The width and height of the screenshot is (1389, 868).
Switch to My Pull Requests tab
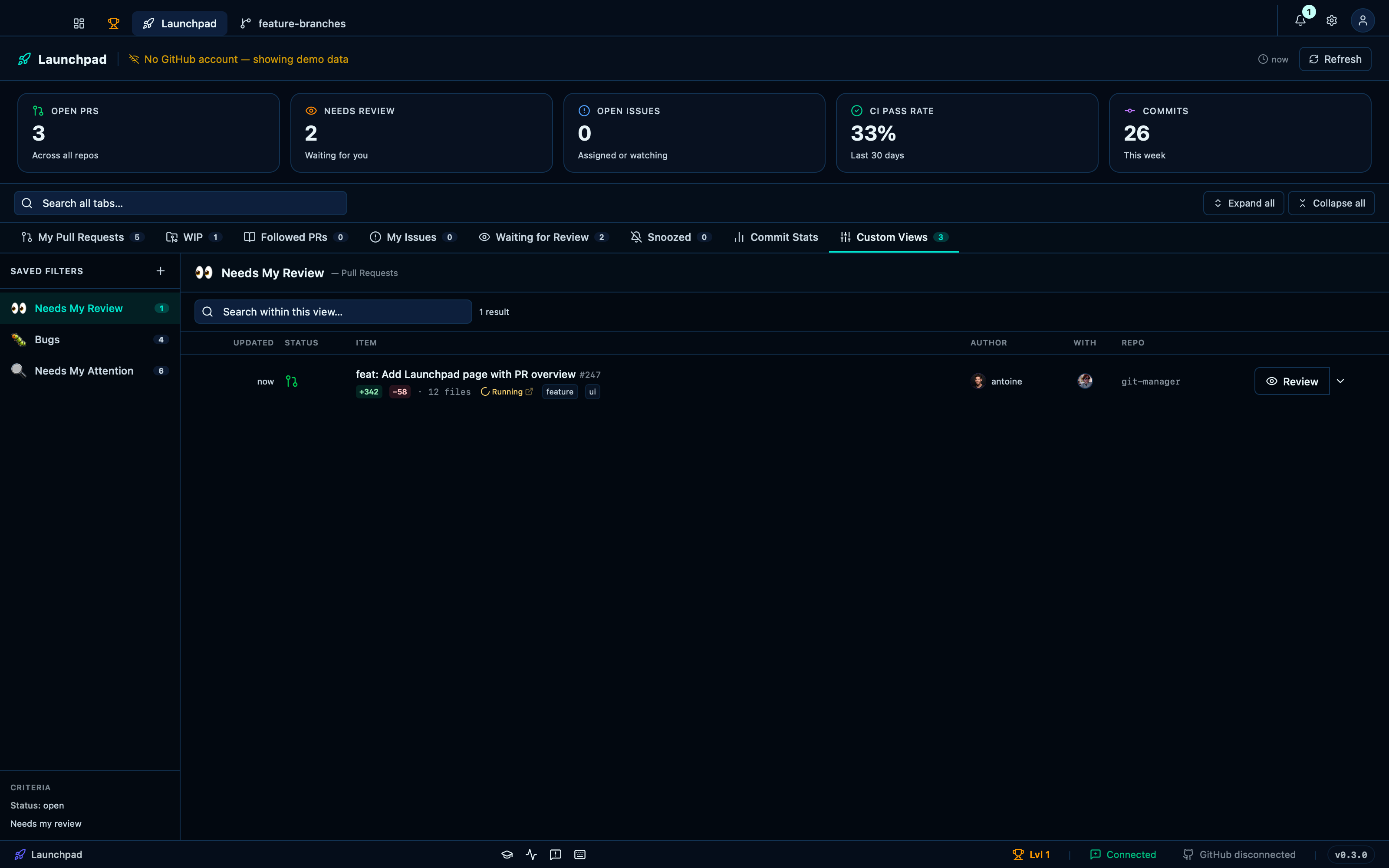click(x=82, y=237)
